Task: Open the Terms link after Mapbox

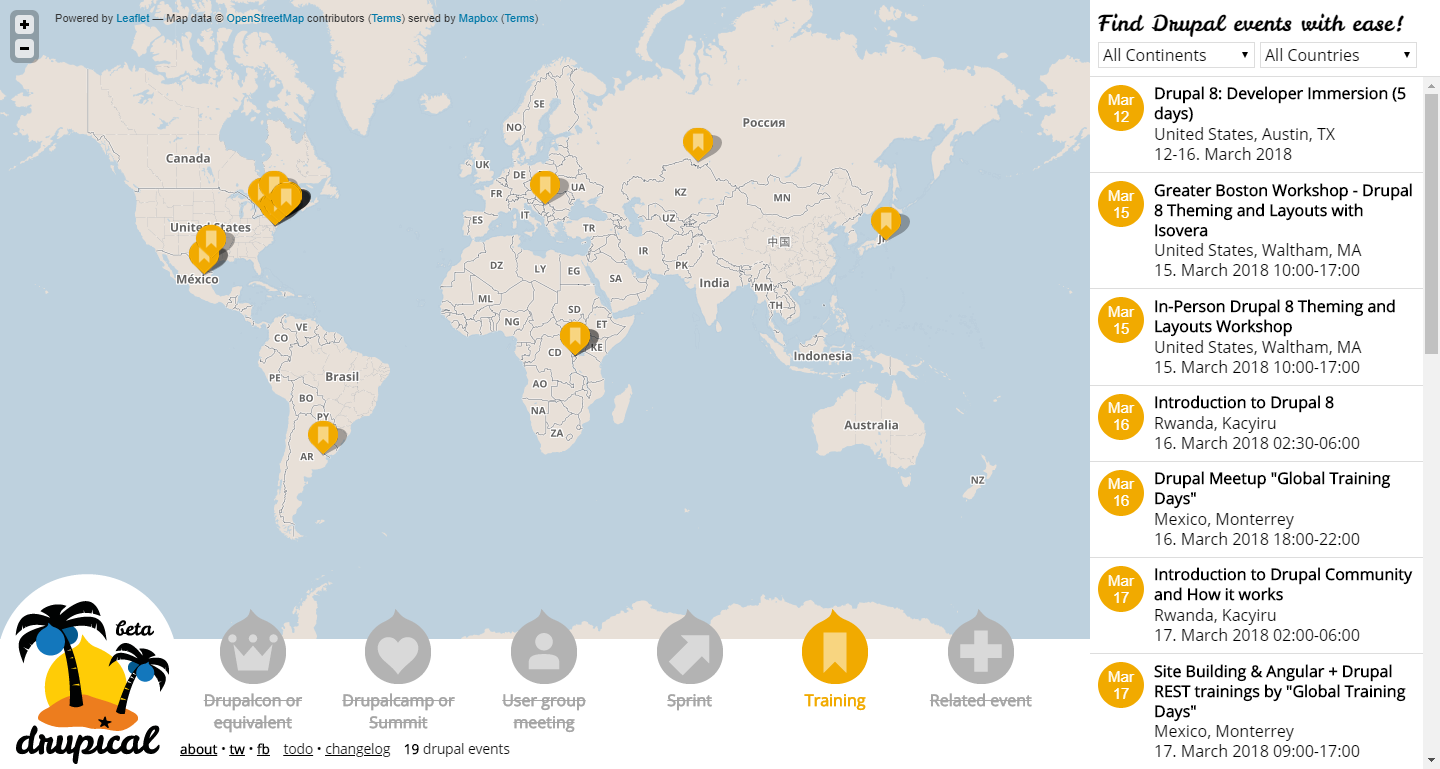Action: click(x=520, y=18)
